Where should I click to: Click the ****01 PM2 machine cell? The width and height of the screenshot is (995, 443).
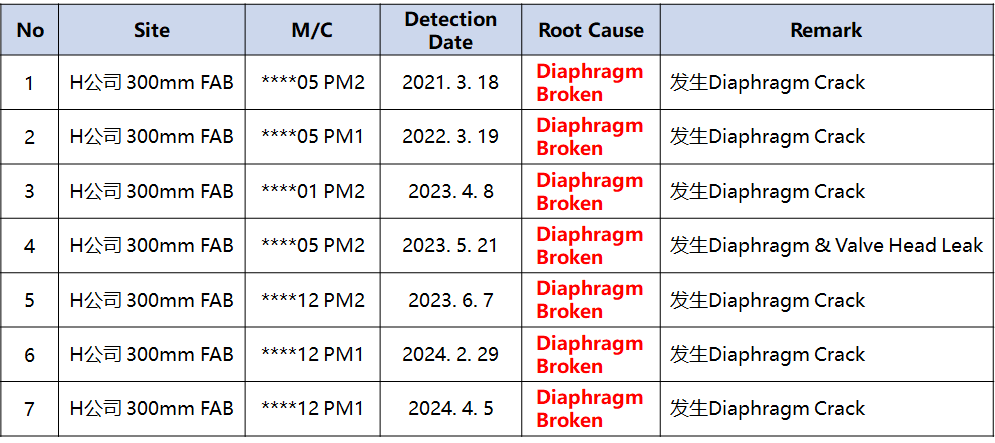click(313, 191)
